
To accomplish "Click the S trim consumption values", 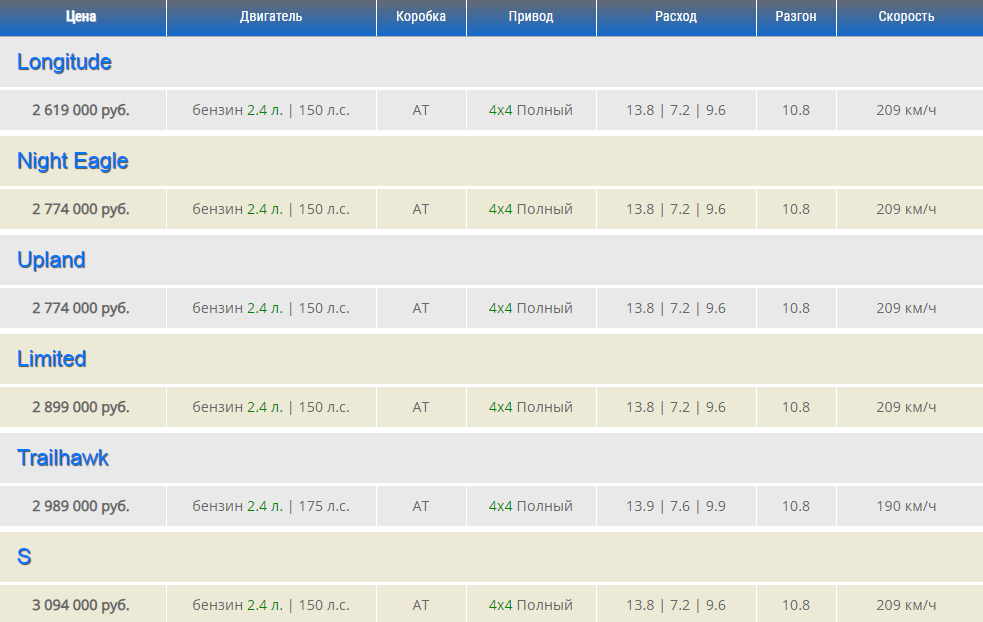I will (676, 606).
